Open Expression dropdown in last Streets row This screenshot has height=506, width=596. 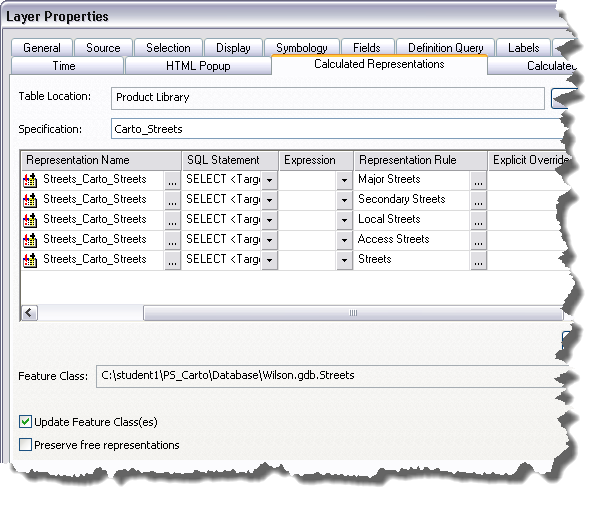[x=344, y=261]
